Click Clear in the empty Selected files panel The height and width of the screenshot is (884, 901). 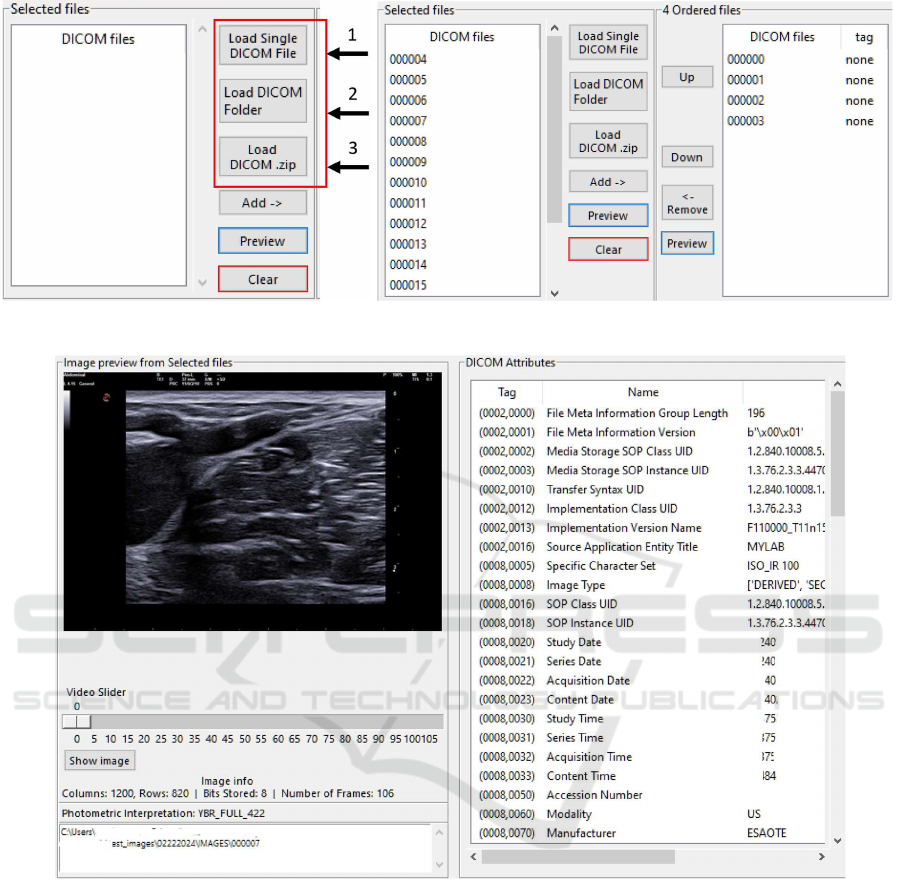263,279
